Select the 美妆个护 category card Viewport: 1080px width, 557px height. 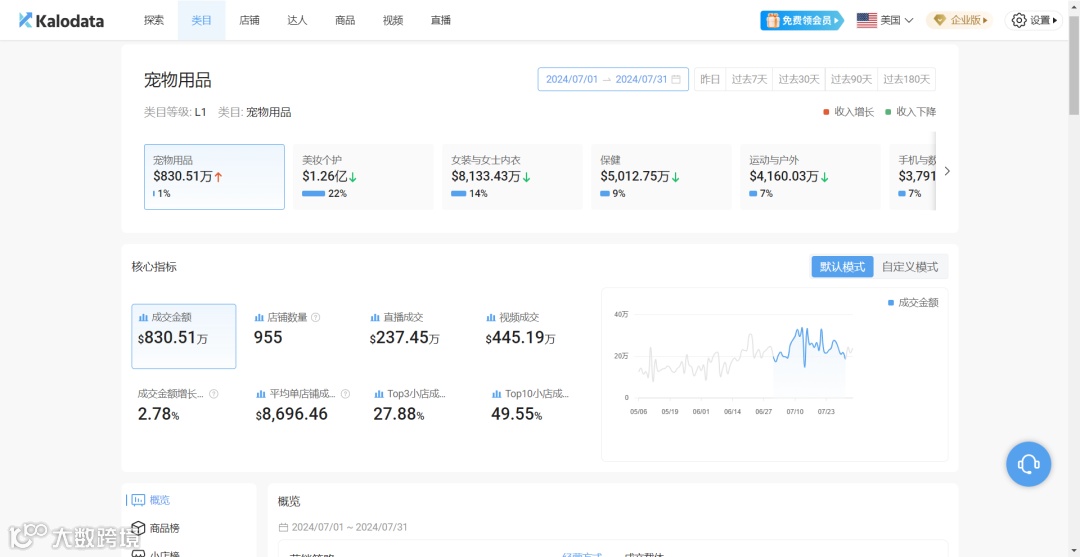coord(364,177)
